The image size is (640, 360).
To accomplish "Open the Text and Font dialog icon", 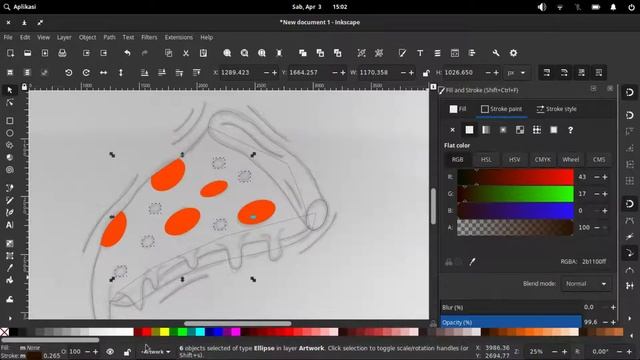I will (x=420, y=53).
